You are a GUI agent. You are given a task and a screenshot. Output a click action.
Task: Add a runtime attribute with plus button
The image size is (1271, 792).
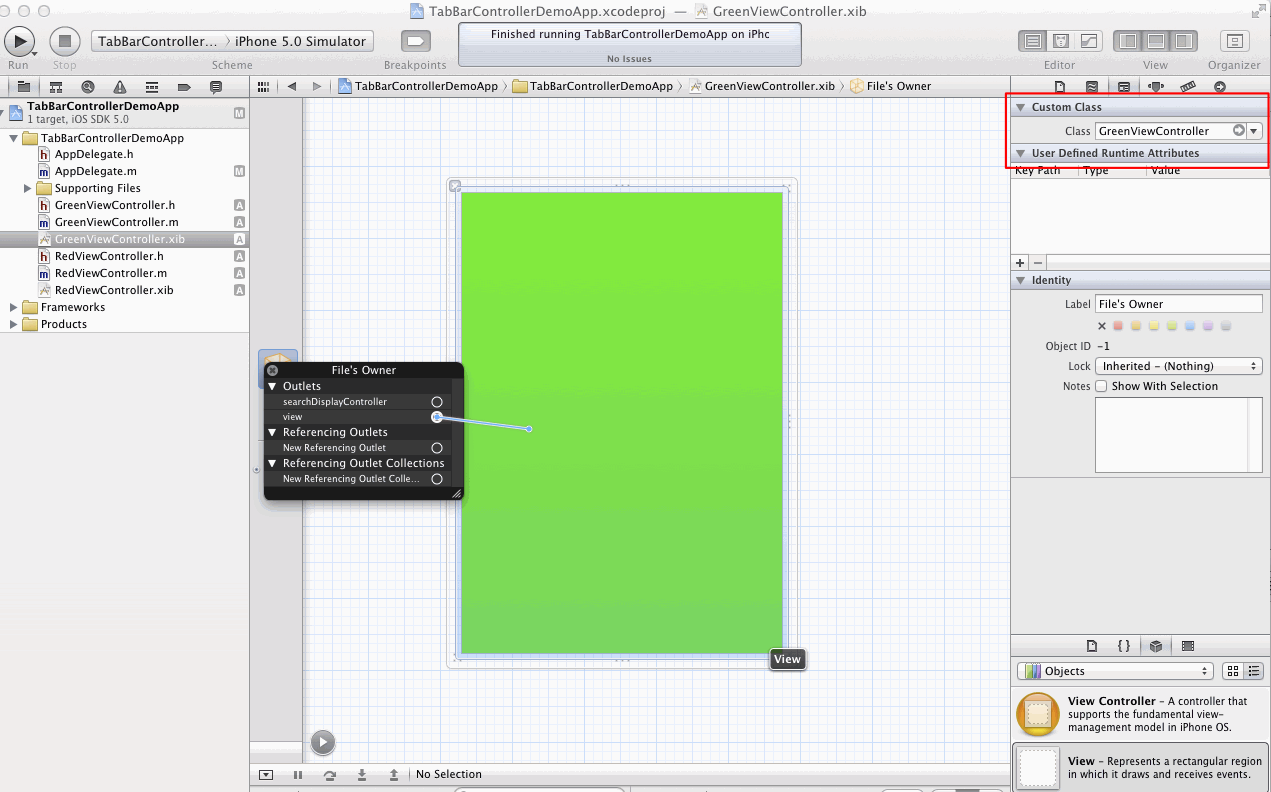point(1020,262)
